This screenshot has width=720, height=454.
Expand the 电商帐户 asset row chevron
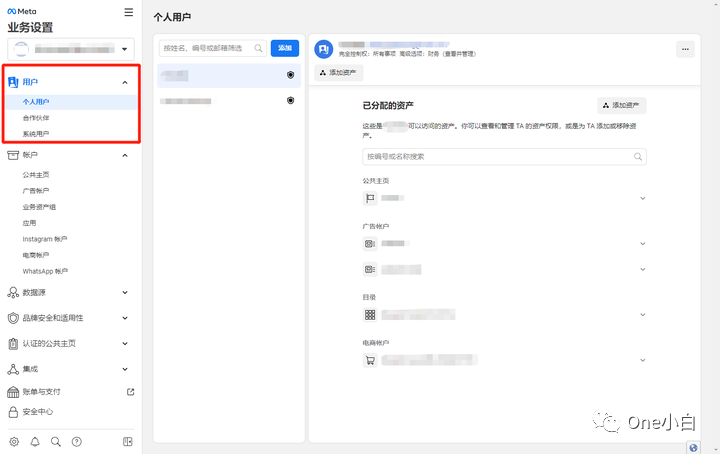[x=642, y=360]
